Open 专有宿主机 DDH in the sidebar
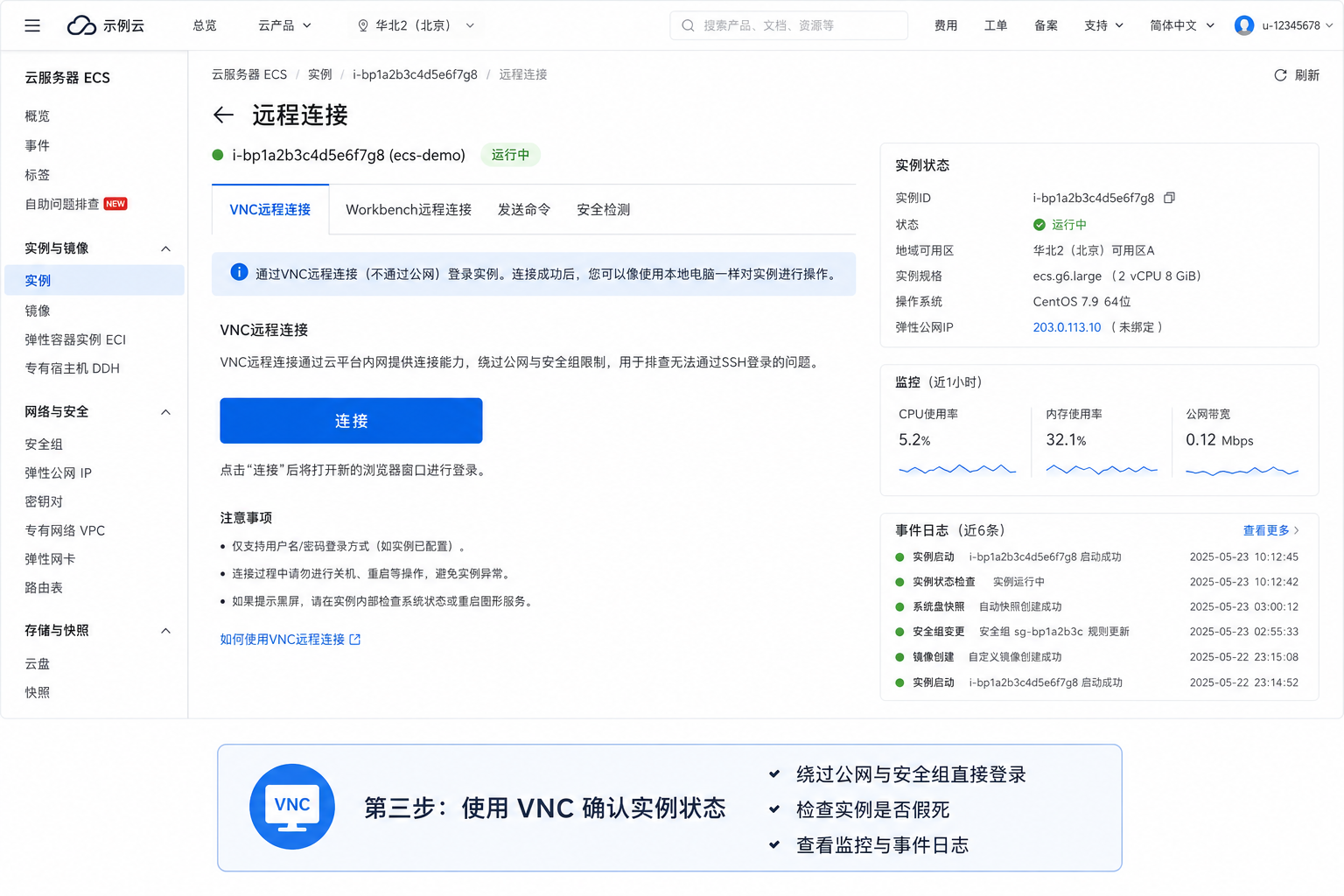This screenshot has height=896, width=1344. coord(73,368)
